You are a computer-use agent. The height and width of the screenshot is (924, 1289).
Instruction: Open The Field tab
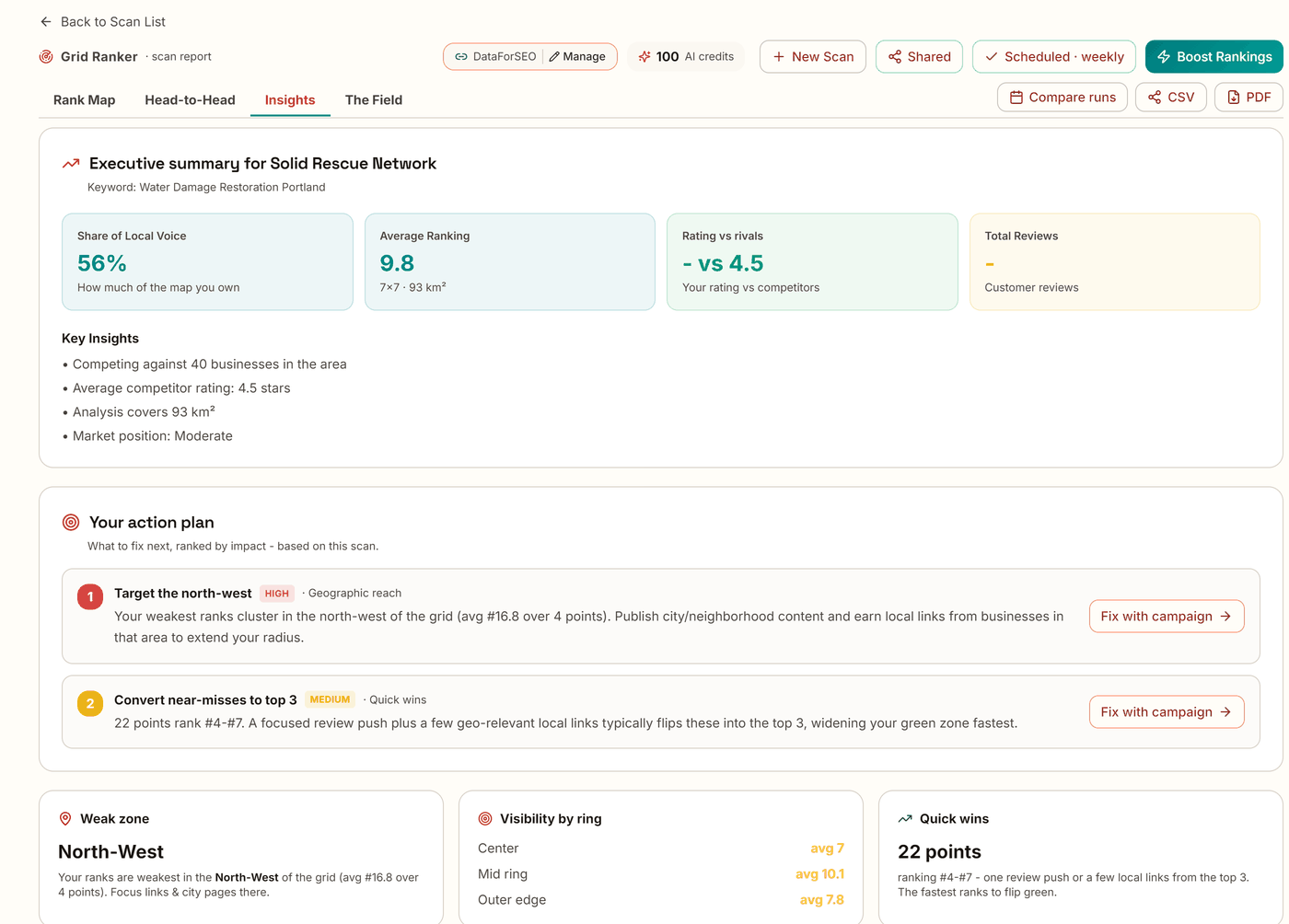[x=374, y=99]
